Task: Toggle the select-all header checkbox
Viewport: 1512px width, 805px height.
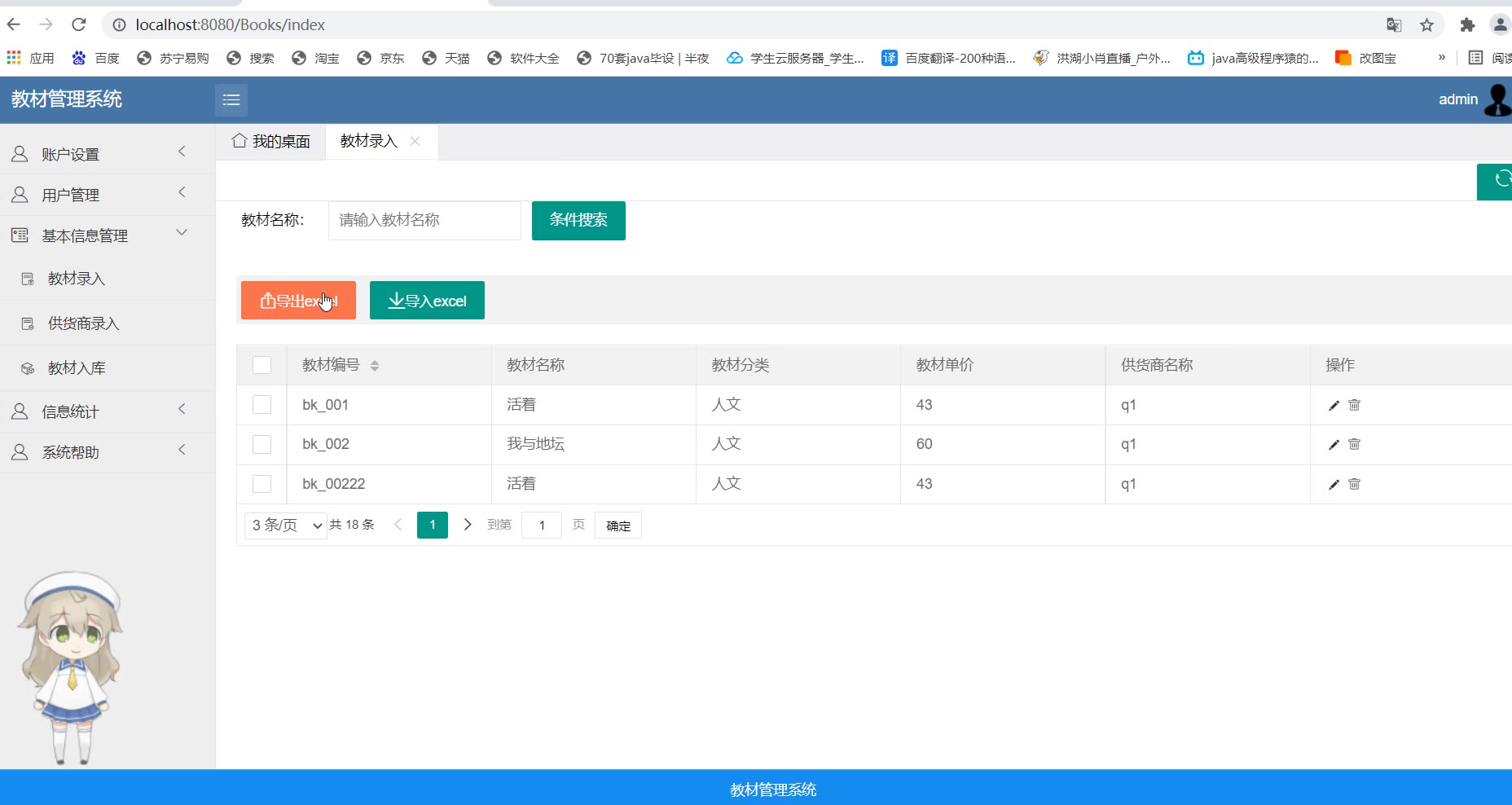Action: [x=262, y=365]
